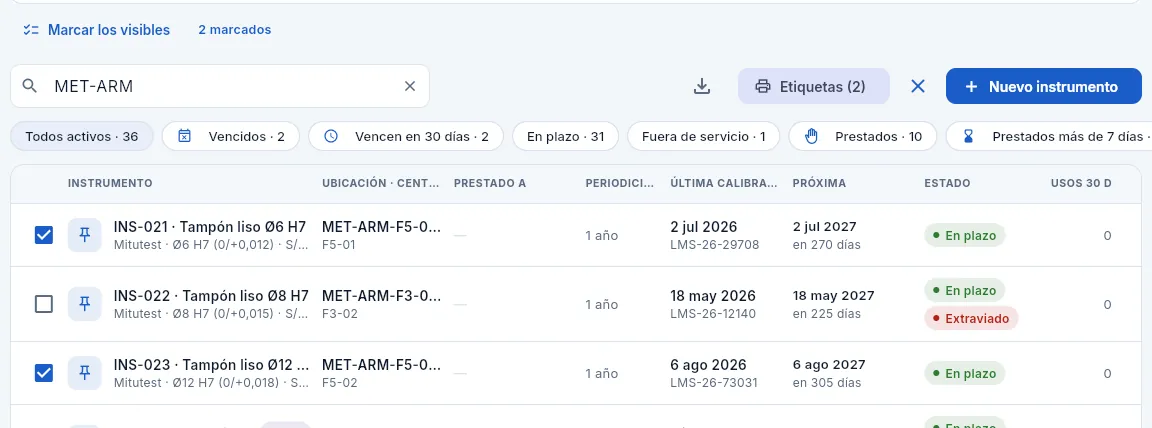Click Marcar los visibles
This screenshot has width=1152, height=428.
[x=96, y=30]
